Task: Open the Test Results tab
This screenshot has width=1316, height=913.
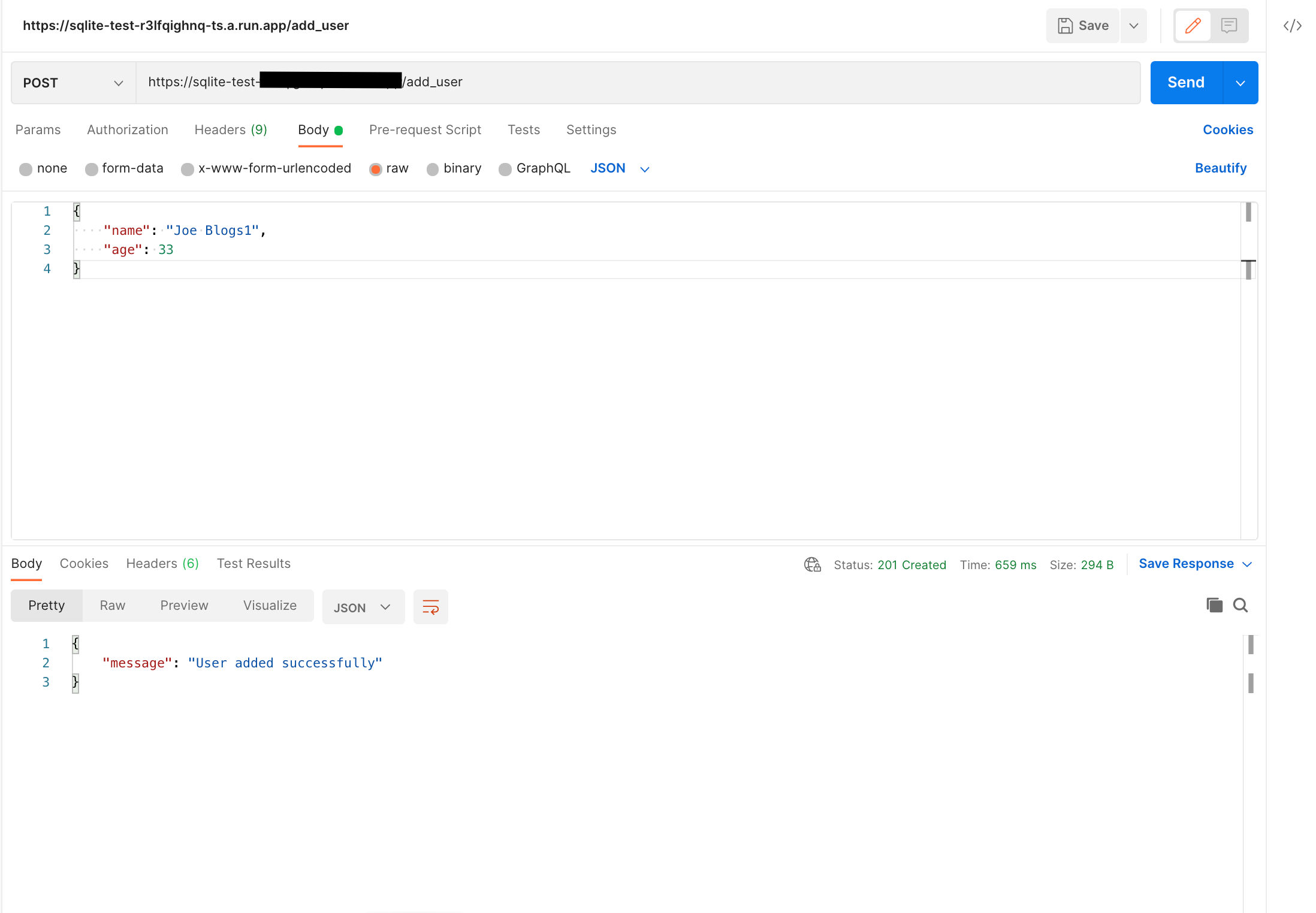Action: coord(253,564)
